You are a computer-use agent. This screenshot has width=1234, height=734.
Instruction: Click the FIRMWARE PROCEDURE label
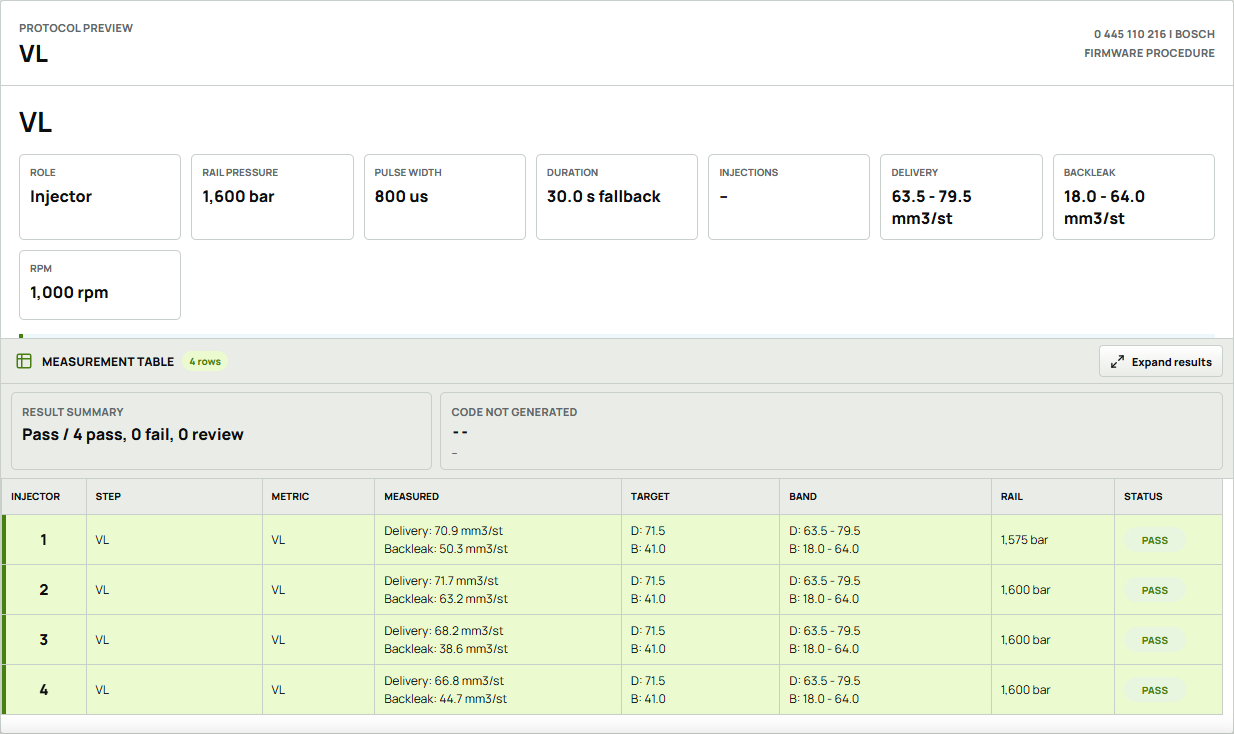coord(1150,53)
